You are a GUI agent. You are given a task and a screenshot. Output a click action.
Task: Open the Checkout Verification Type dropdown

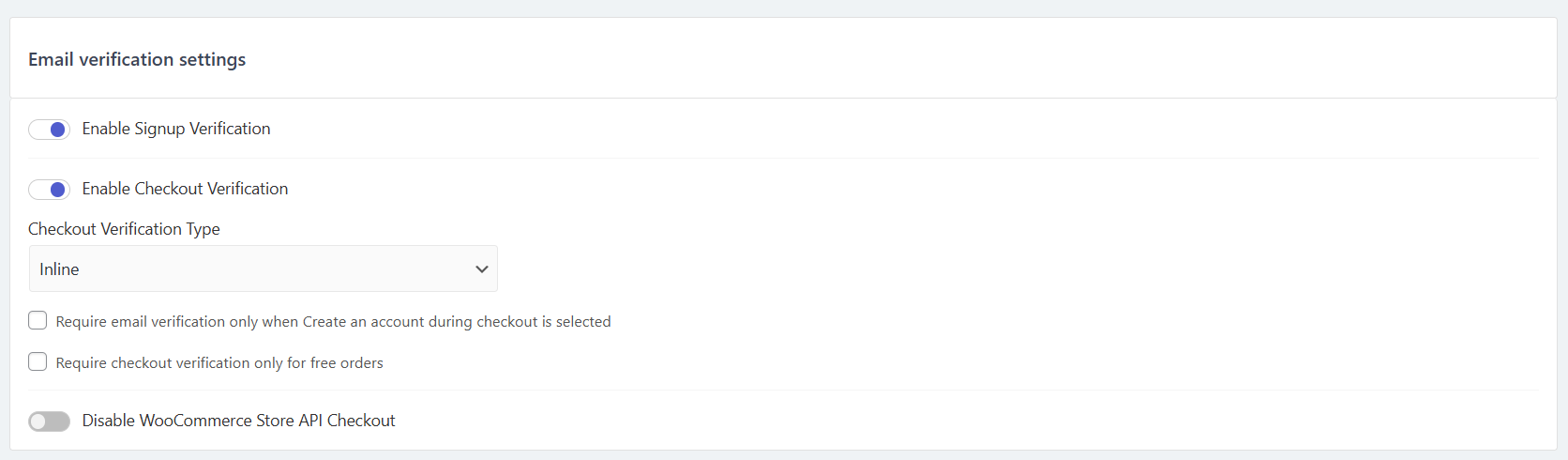coord(263,269)
